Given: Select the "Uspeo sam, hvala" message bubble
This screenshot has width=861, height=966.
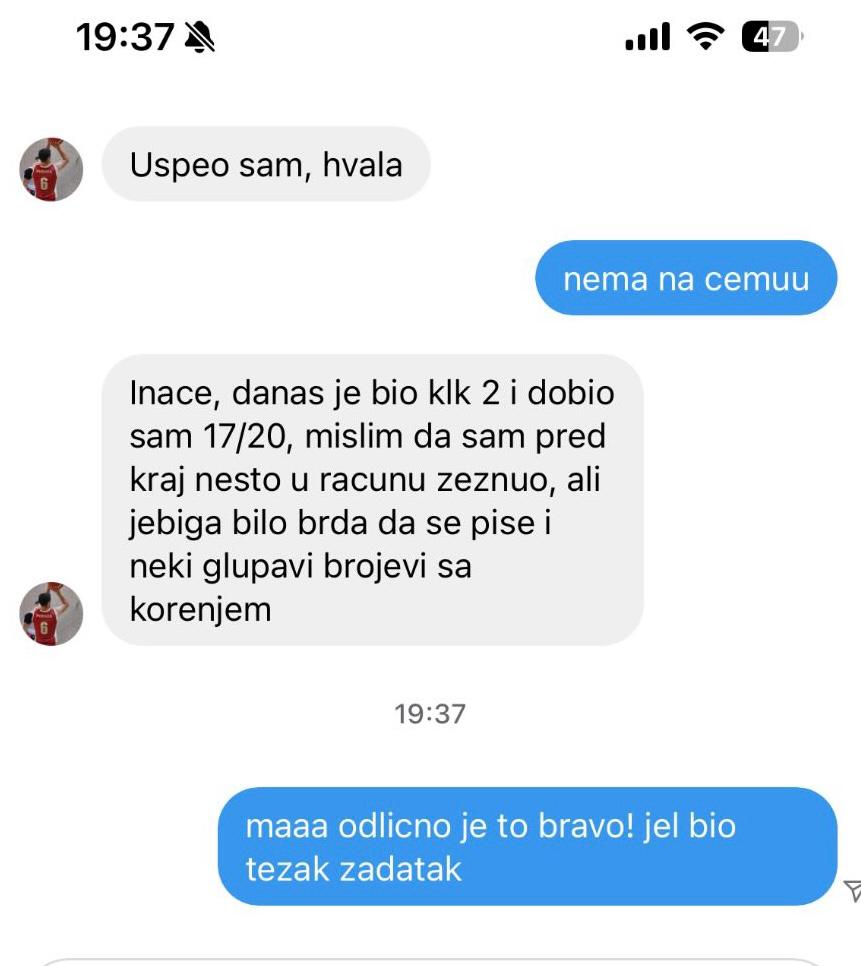Looking at the screenshot, I should pos(266,164).
